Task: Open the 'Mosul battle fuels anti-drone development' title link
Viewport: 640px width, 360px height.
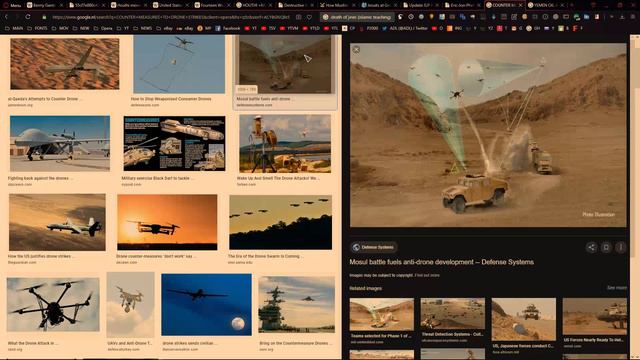Action: tap(441, 262)
